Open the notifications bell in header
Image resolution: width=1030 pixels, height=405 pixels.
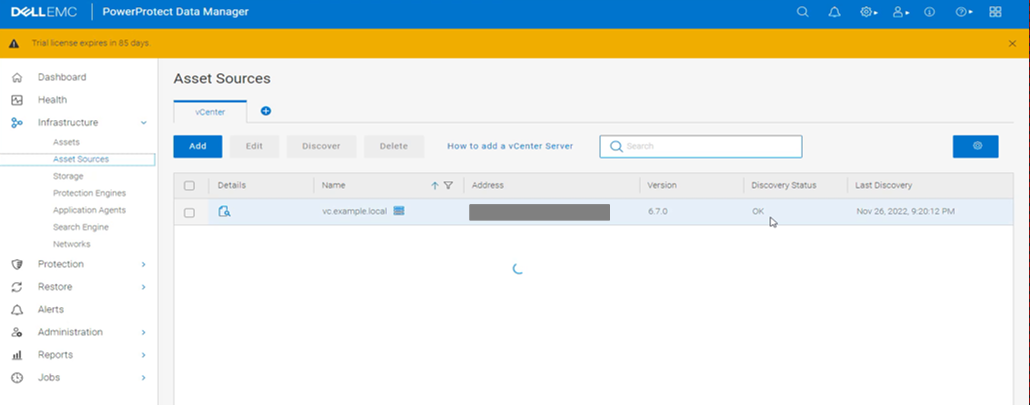[x=834, y=12]
